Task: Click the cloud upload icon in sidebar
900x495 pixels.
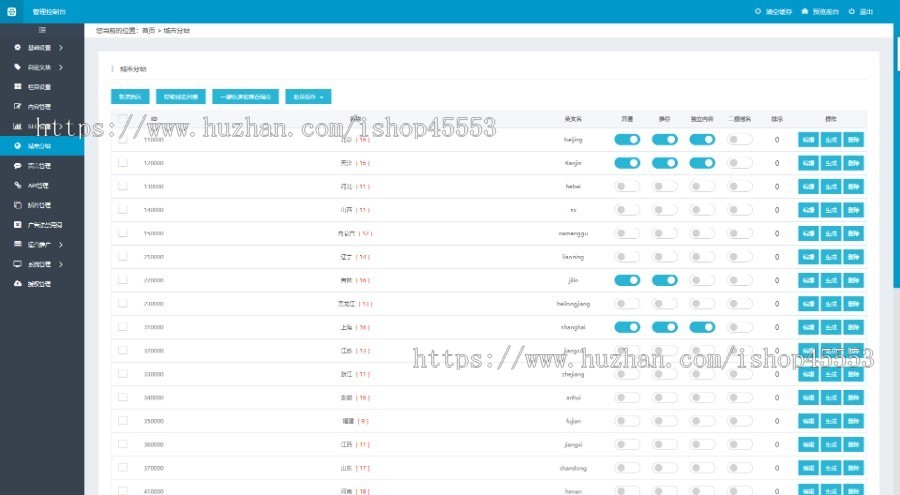Action: pos(17,284)
